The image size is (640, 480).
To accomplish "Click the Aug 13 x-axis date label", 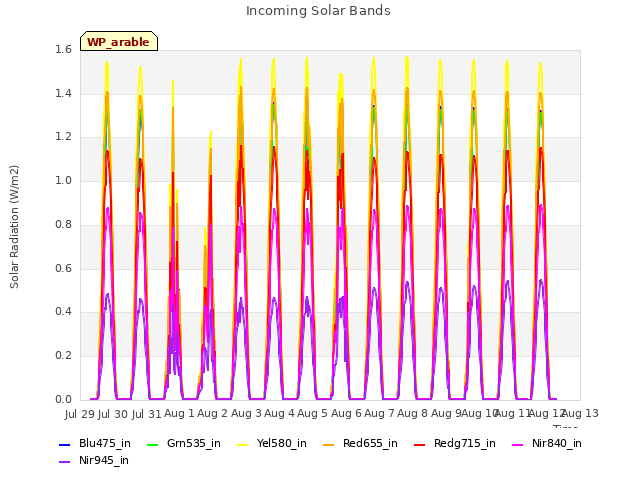I will coord(582,413).
